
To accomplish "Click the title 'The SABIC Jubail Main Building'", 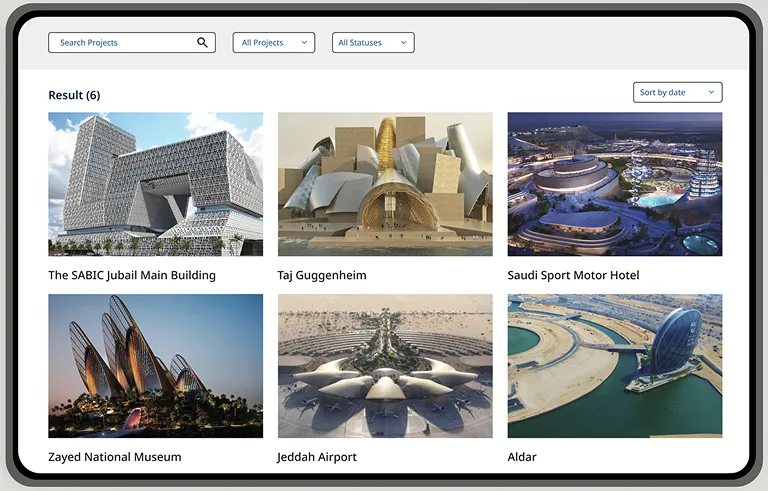I will coord(132,275).
